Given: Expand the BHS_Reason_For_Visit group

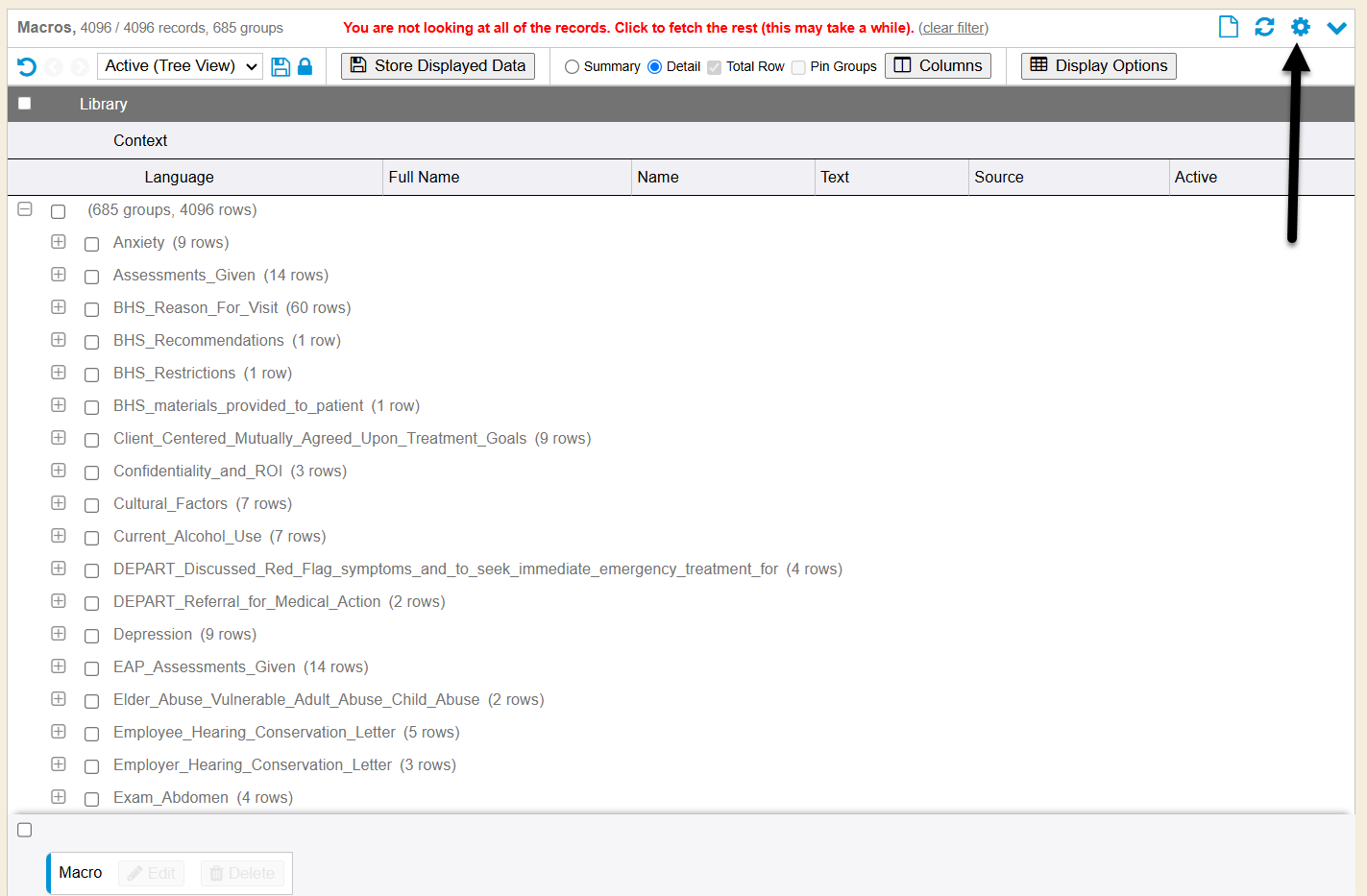Looking at the screenshot, I should (59, 307).
